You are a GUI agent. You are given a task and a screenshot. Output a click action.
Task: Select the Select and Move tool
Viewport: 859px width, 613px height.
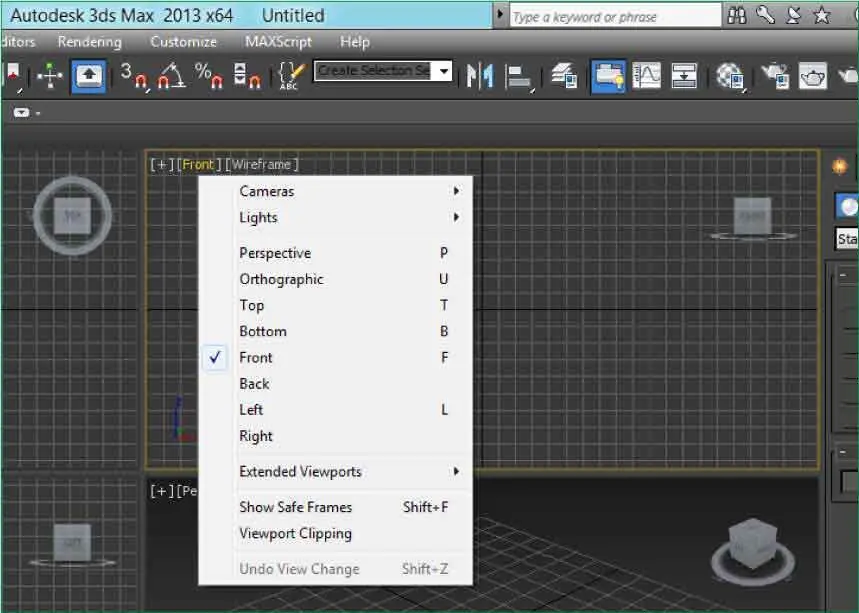click(50, 76)
